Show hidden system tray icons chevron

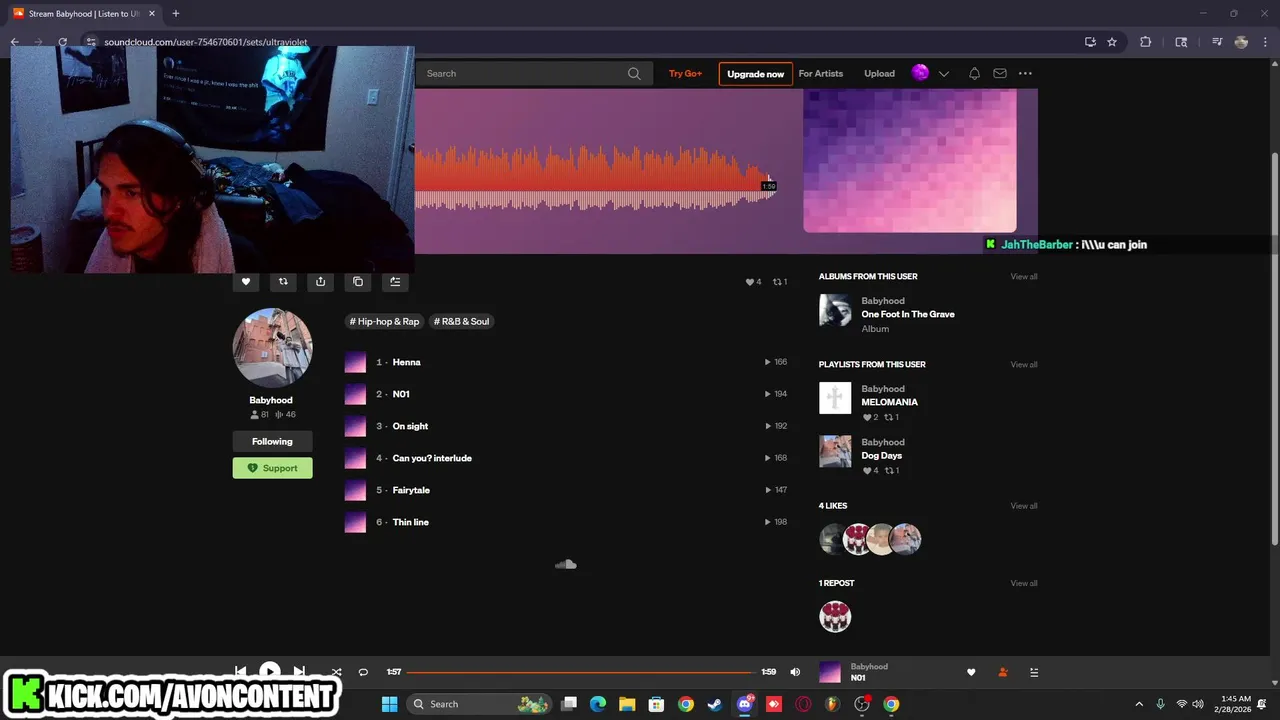(x=1139, y=704)
